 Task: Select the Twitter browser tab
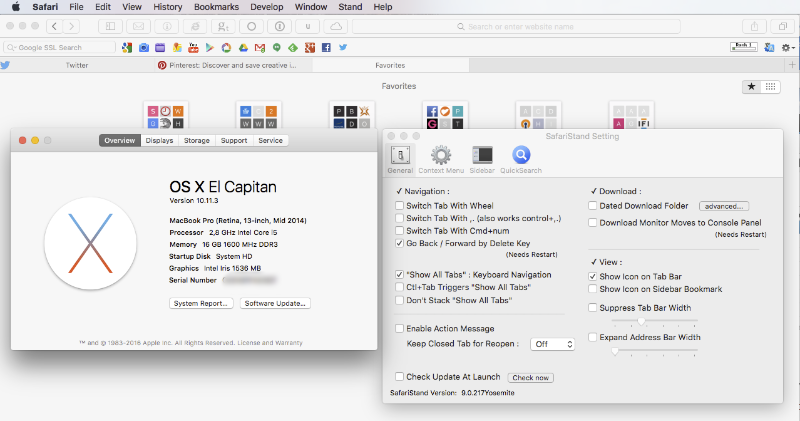(78, 65)
